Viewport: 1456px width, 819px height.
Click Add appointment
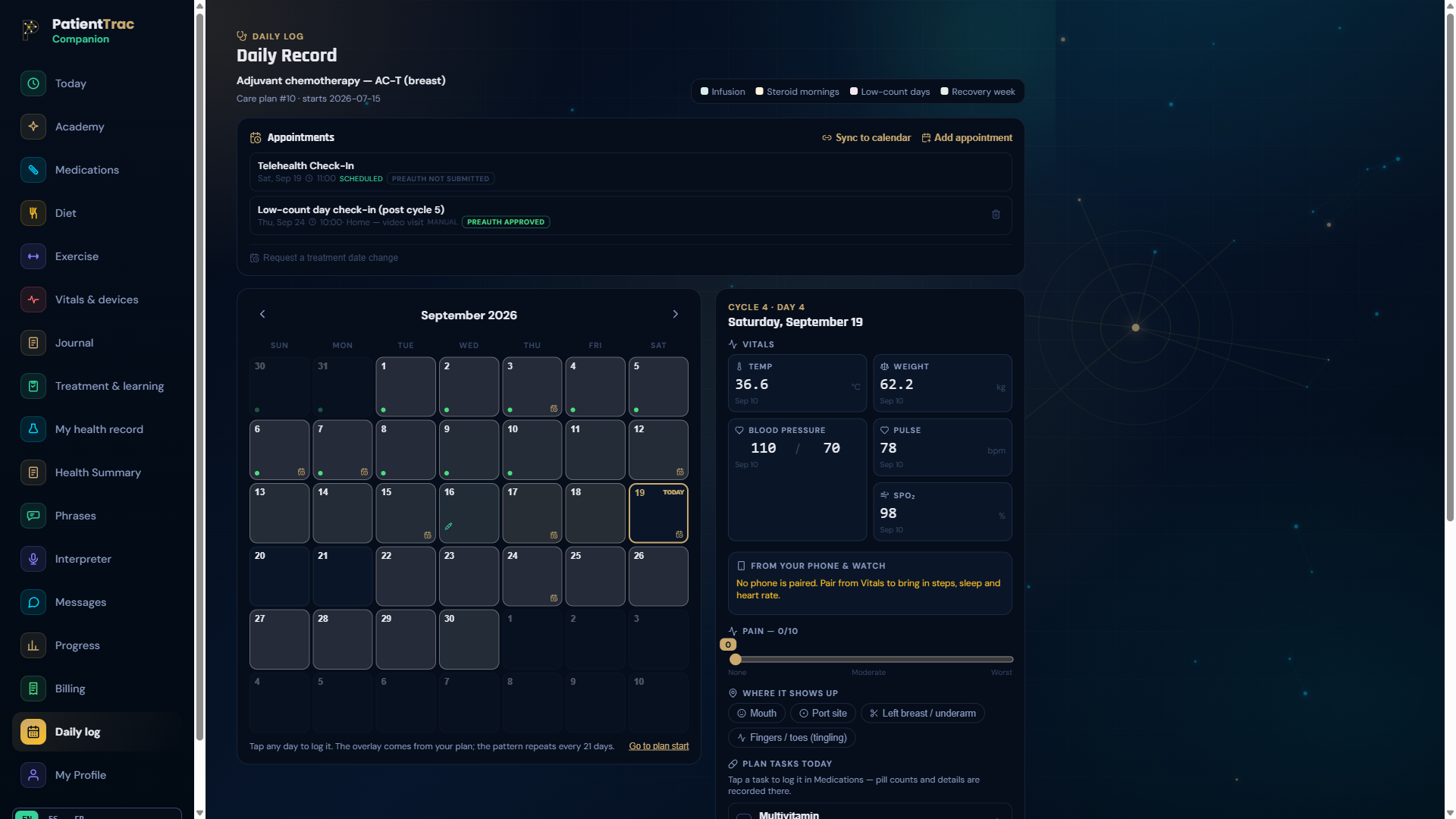(967, 138)
